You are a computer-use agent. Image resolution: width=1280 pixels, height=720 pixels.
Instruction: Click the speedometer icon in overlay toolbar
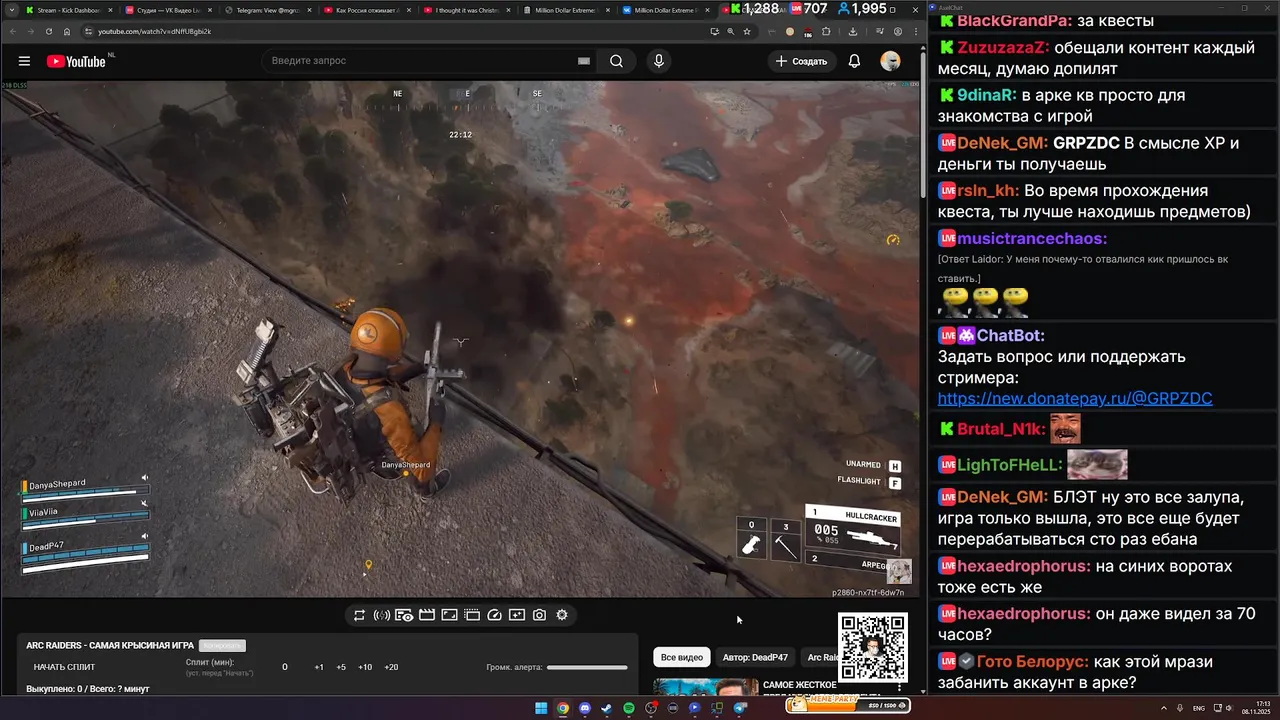[x=494, y=615]
